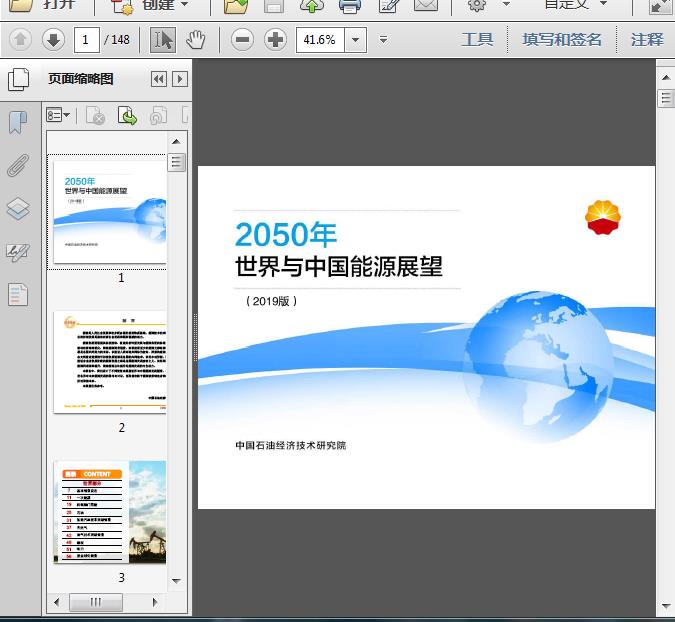Click the document vertical scroll handle
Screen dimensions: 675x622
666,98
